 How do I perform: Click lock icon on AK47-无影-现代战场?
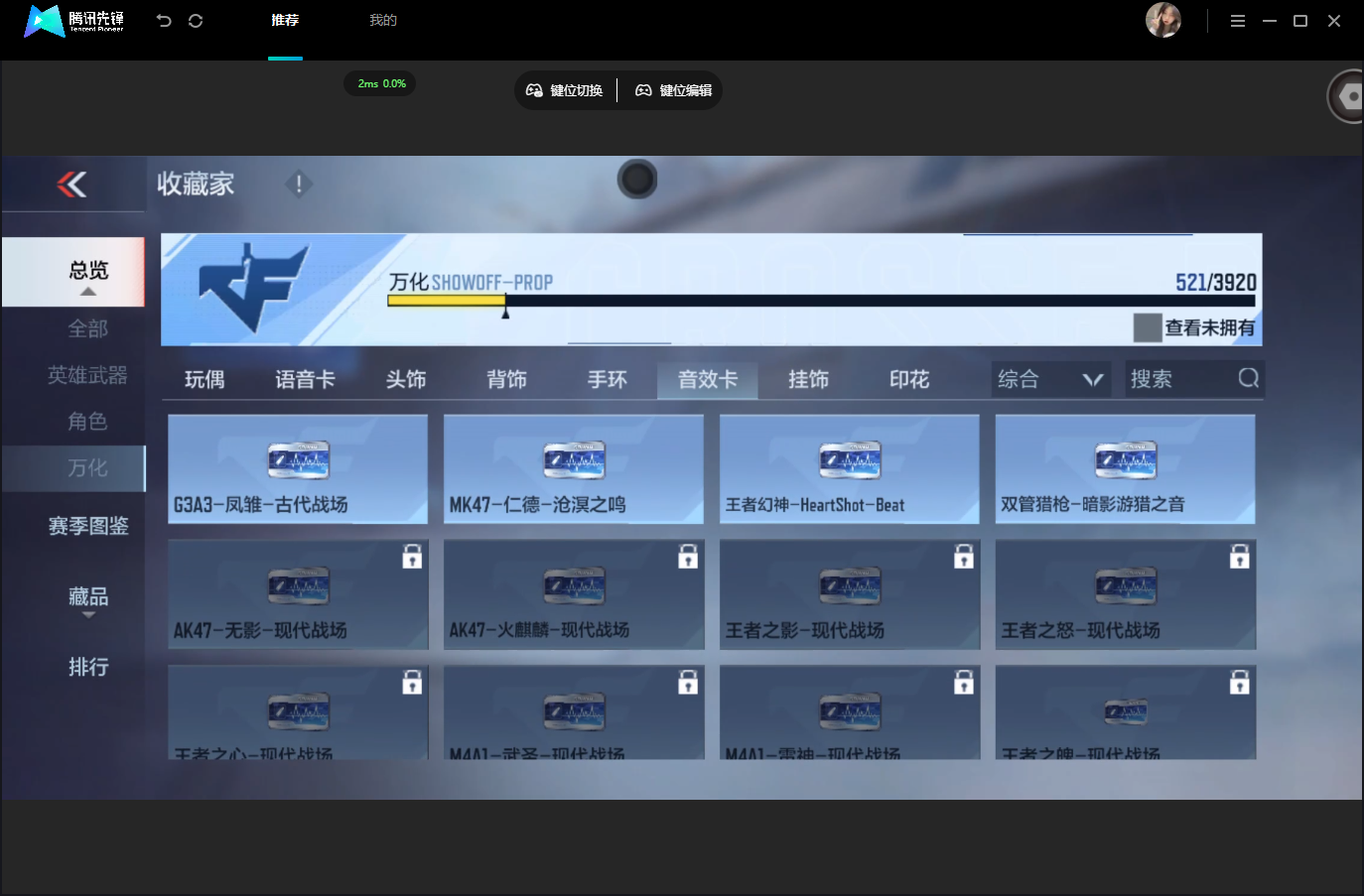pos(412,557)
